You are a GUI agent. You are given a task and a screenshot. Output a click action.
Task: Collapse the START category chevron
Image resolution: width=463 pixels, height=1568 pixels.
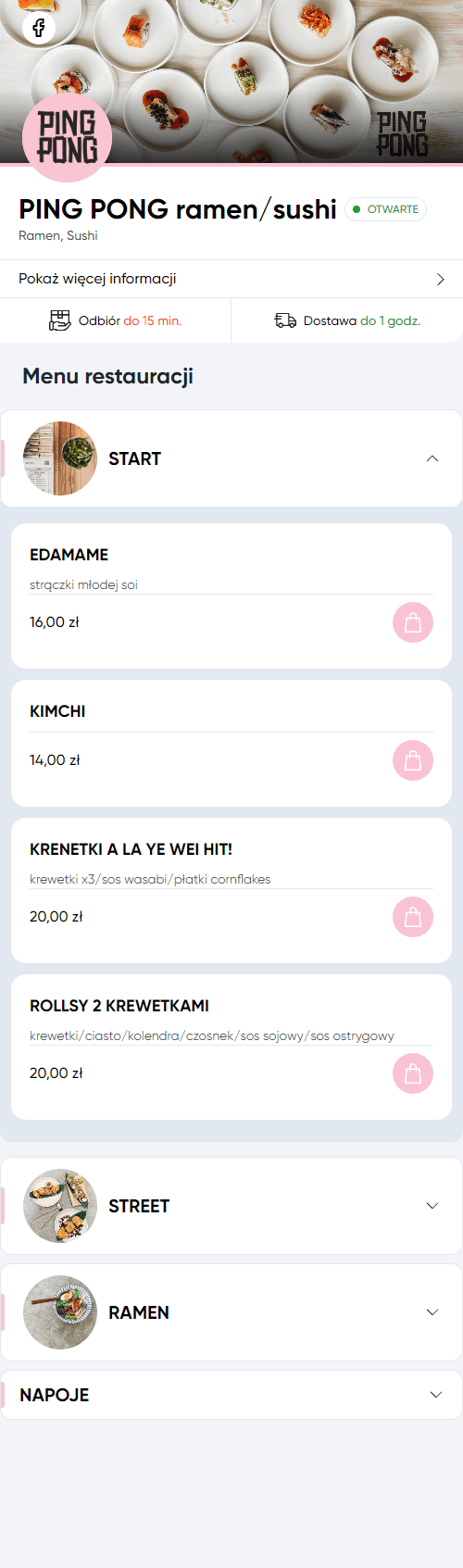[432, 458]
